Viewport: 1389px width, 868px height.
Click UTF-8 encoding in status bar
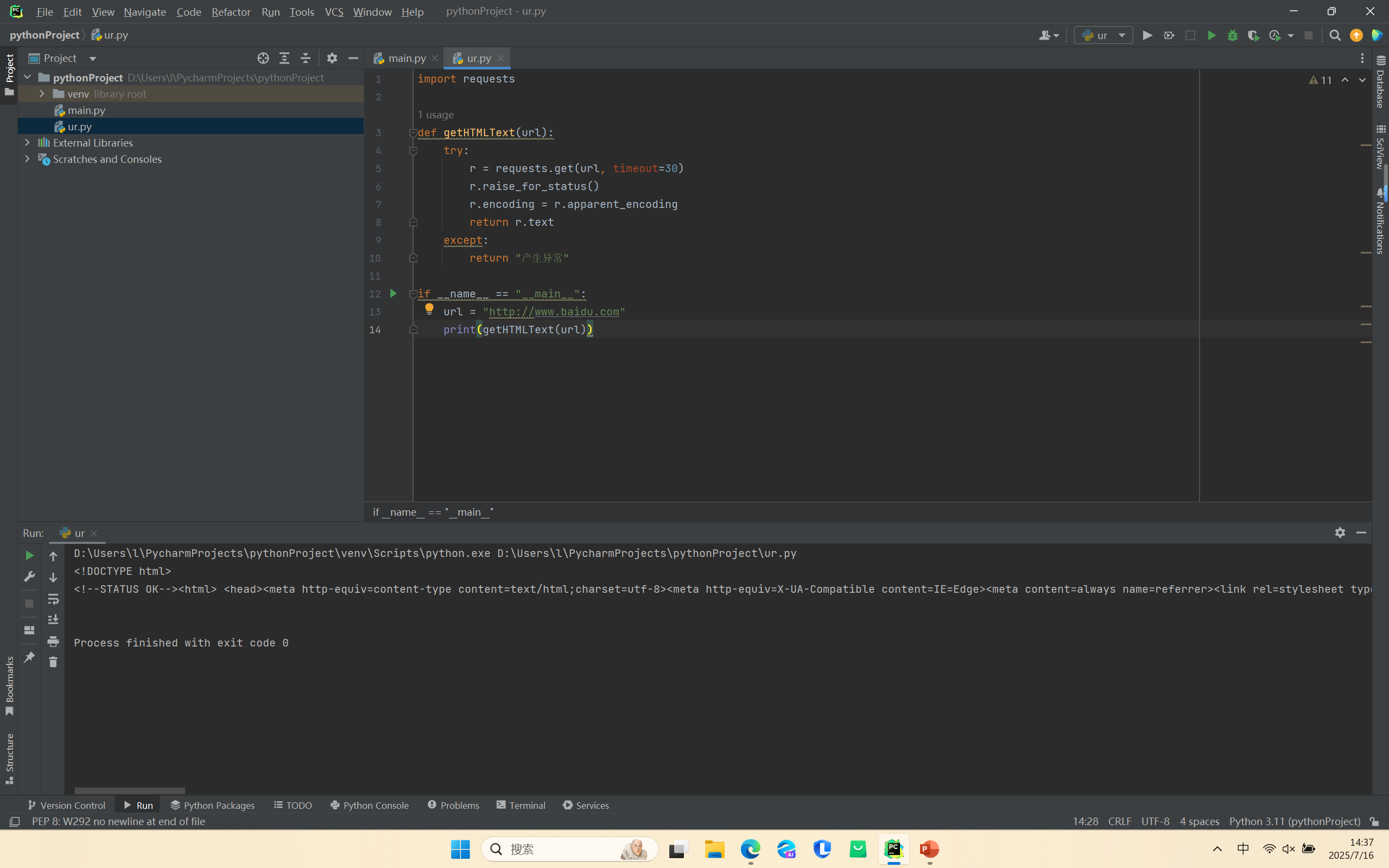[1156, 821]
